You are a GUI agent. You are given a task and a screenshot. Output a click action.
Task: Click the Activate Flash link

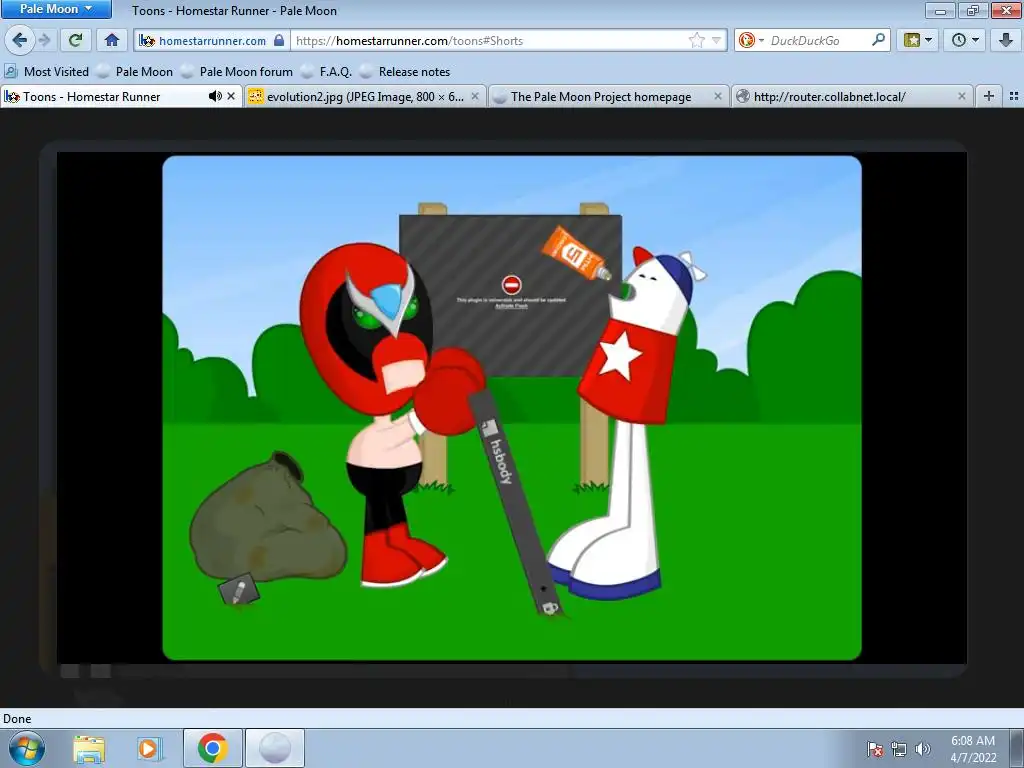(x=511, y=306)
